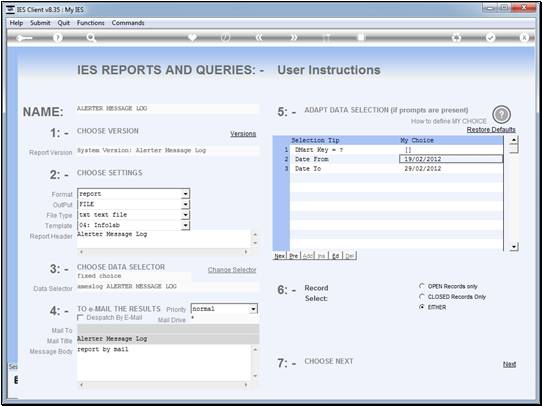
Task: Click the heart favorites icon in toolbar
Action: (x=192, y=37)
